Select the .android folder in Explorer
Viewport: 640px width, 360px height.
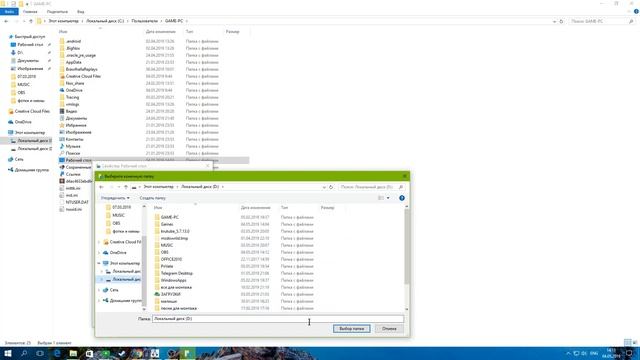(73, 41)
